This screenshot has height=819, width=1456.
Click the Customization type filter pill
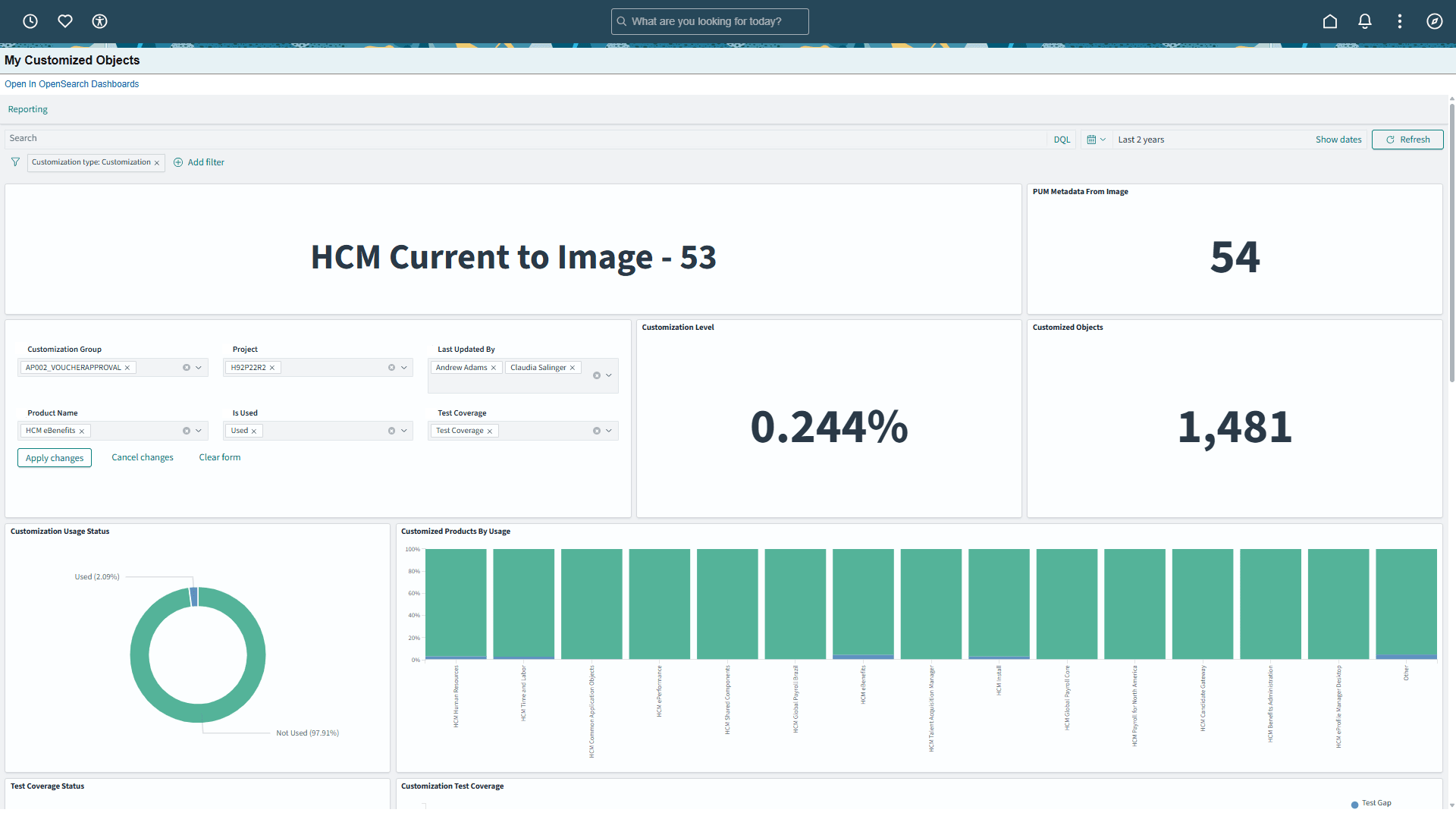coord(91,162)
